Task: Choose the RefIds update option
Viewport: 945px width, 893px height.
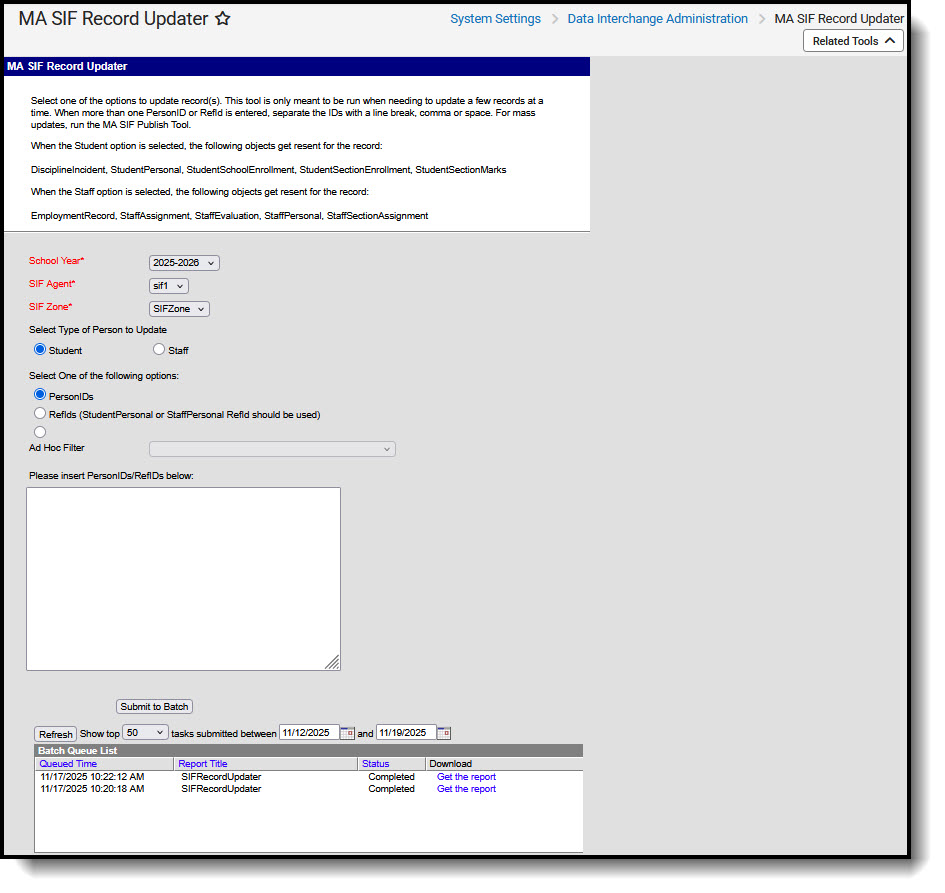Action: (x=39, y=413)
